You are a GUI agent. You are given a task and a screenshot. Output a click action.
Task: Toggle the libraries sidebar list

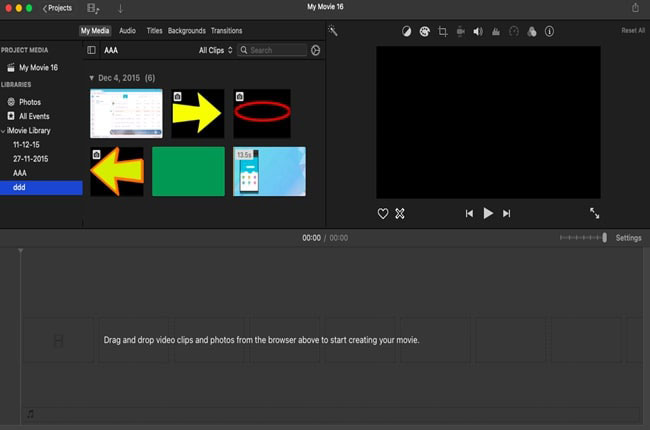(91, 50)
